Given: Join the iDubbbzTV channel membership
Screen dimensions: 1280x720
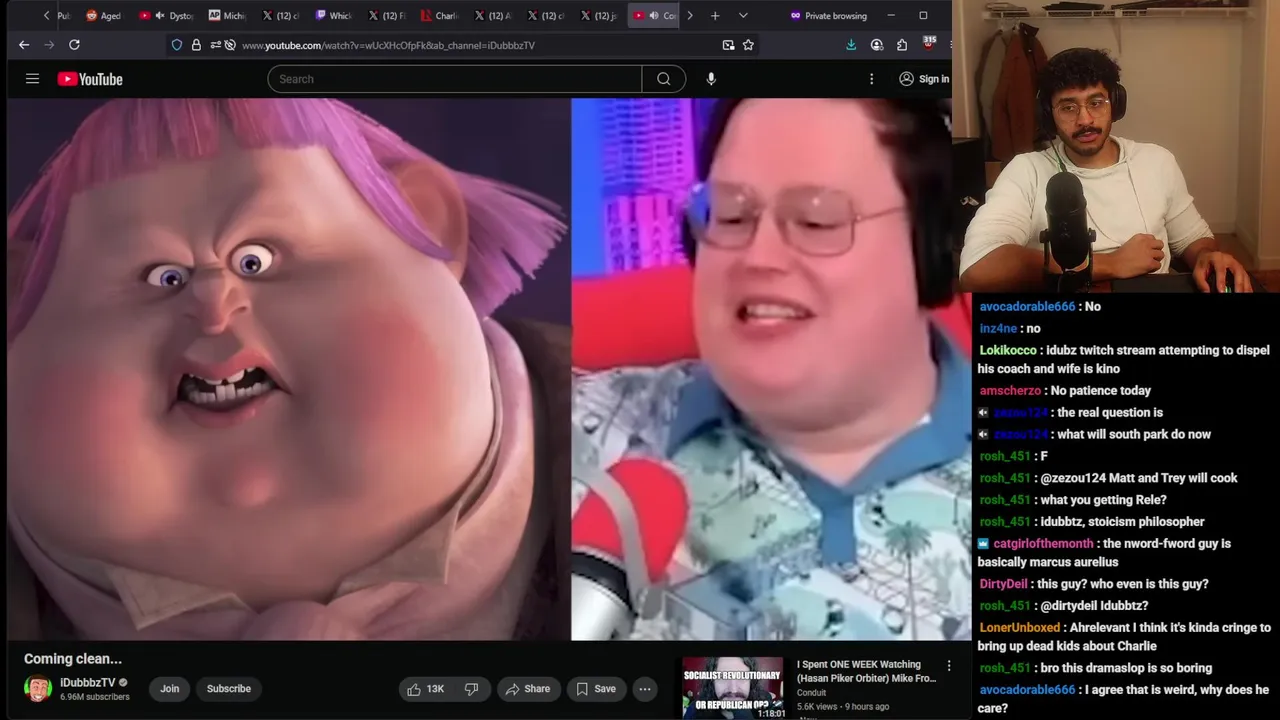Looking at the screenshot, I should tap(170, 689).
